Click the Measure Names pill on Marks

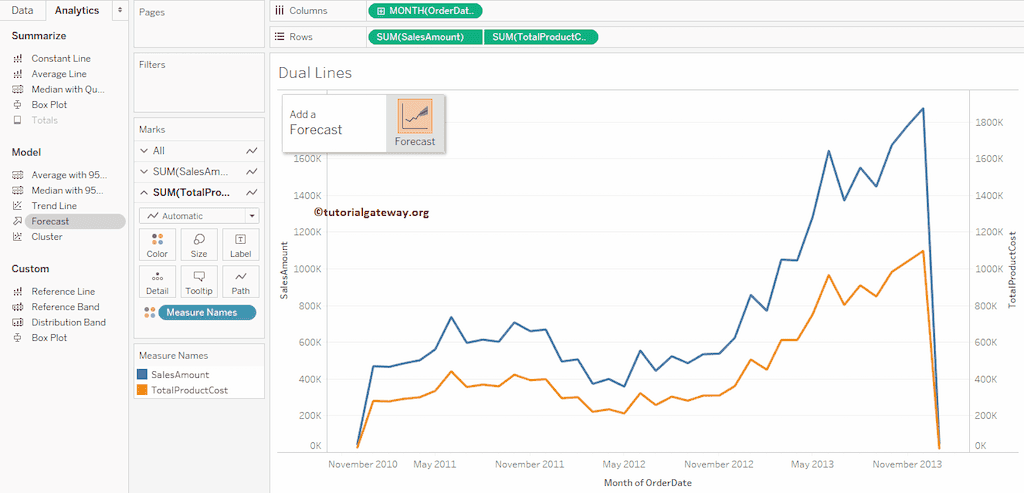pyautogui.click(x=207, y=312)
